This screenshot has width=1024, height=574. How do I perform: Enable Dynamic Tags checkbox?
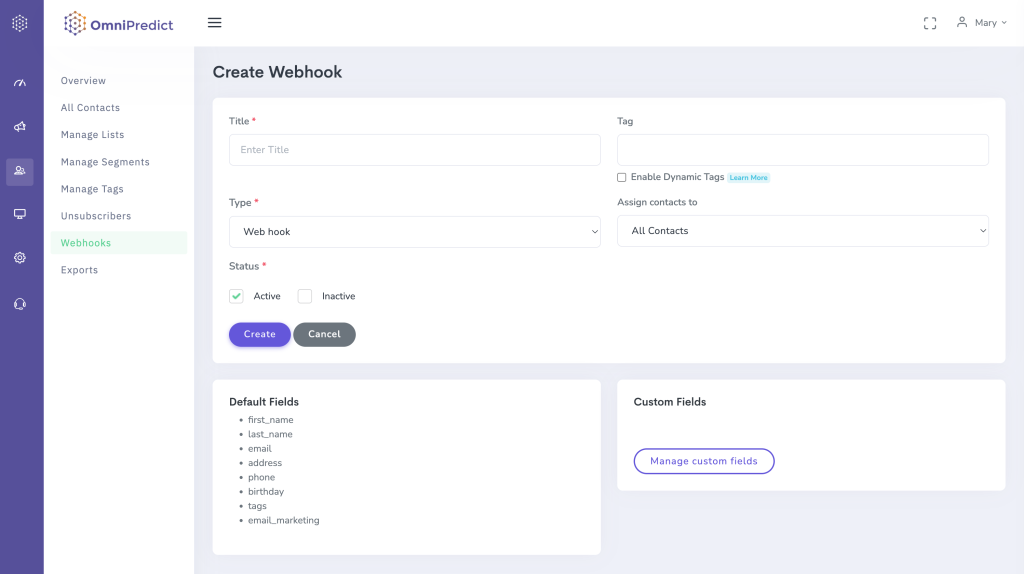point(622,178)
